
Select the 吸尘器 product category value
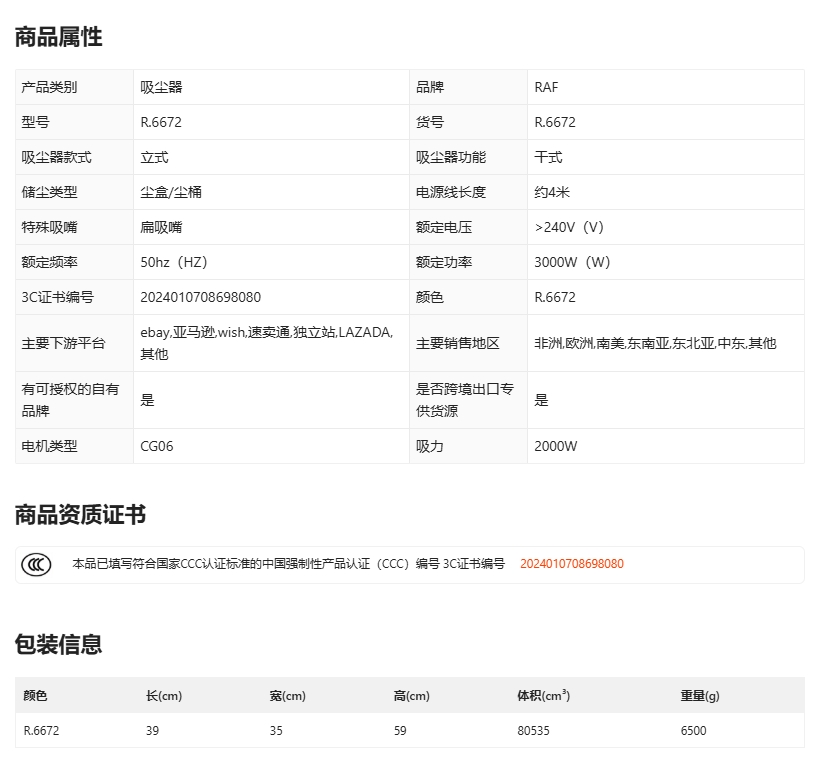[x=161, y=87]
